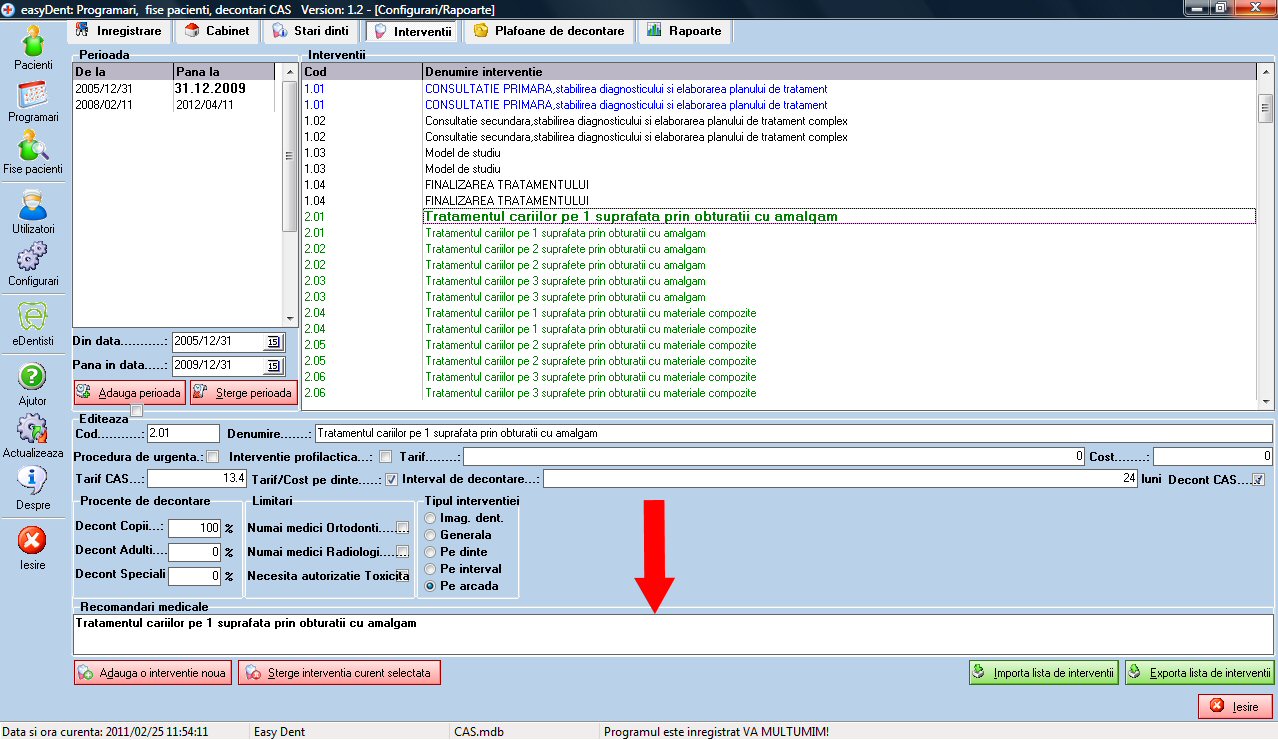Switch to Plafoane de decontare tab
Screen dimensions: 1278x740
pos(549,31)
